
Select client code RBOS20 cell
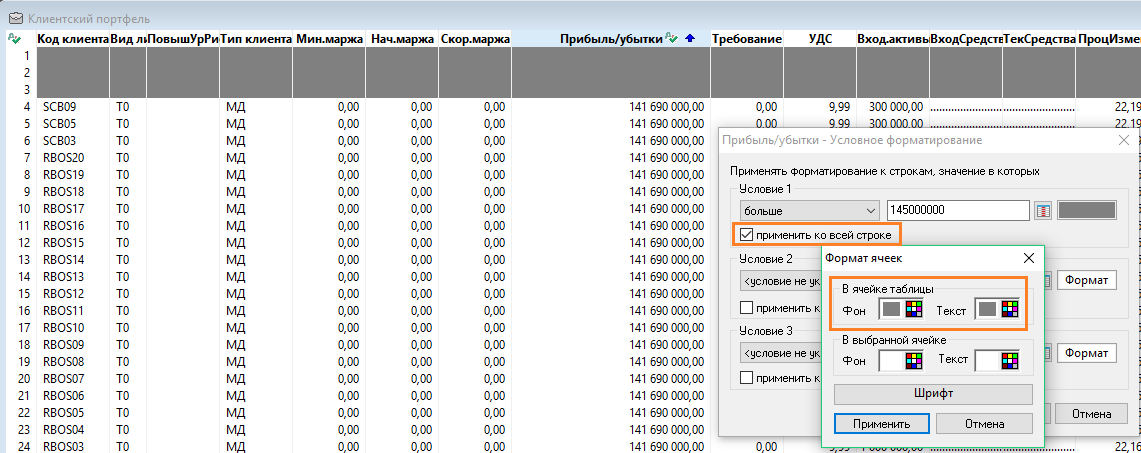tap(73, 158)
